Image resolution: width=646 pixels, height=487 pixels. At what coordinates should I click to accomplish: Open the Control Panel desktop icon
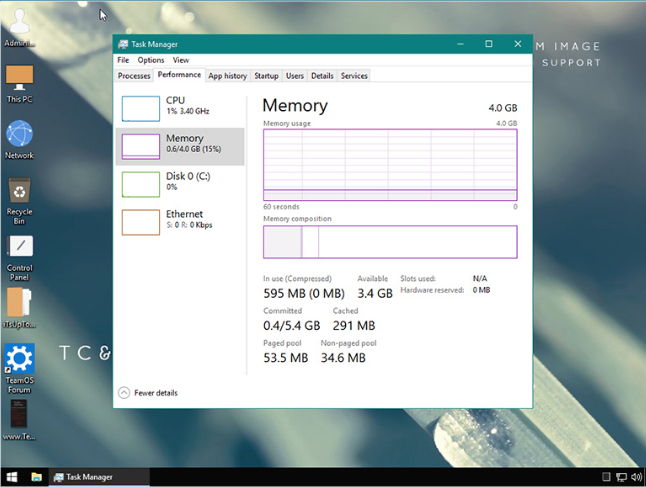coord(19,258)
